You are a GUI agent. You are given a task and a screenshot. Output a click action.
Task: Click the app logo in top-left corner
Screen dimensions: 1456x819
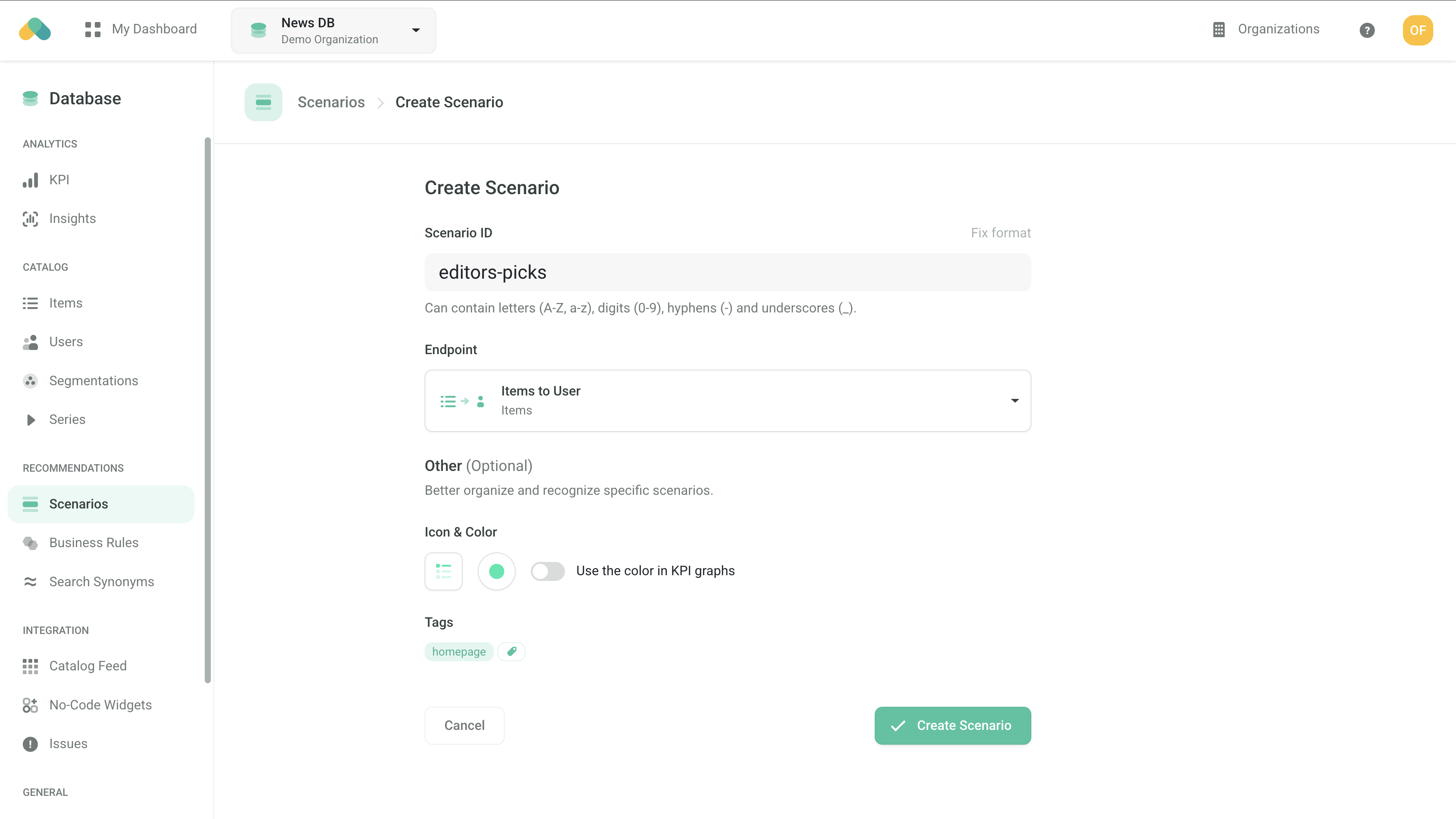pyautogui.click(x=35, y=30)
